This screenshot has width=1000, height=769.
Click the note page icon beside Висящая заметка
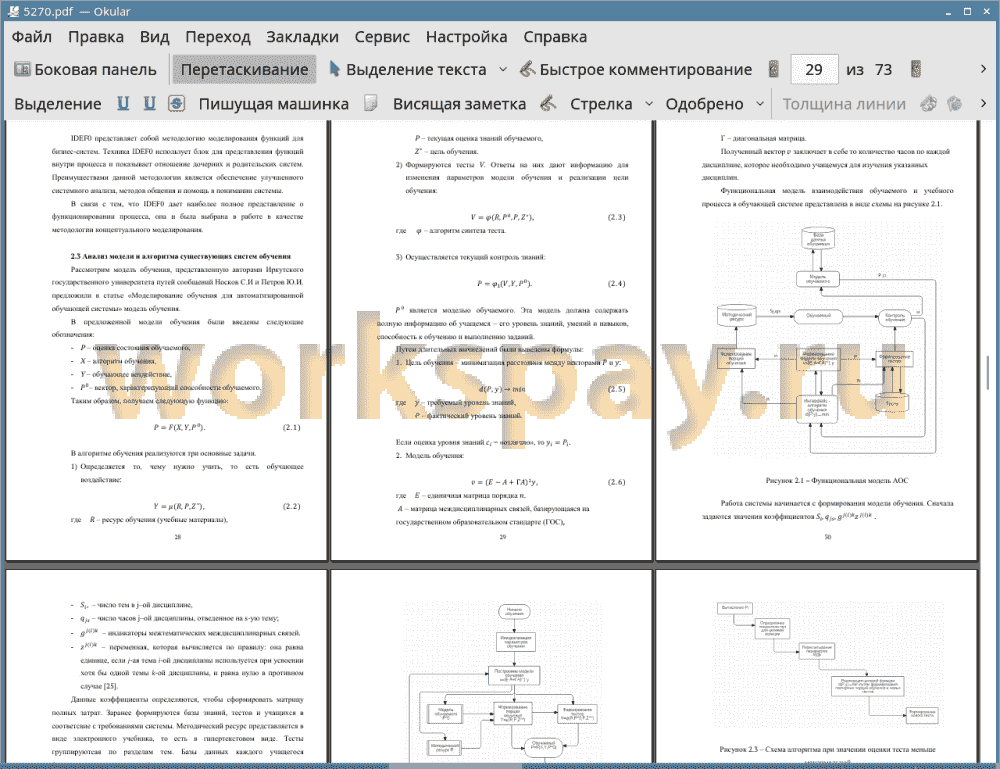click(370, 103)
